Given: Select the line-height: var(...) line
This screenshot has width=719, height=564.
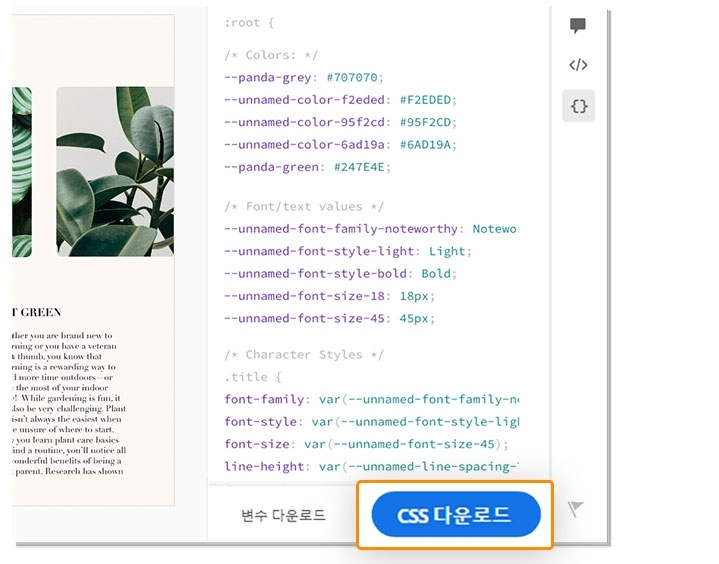Looking at the screenshot, I should 371,467.
